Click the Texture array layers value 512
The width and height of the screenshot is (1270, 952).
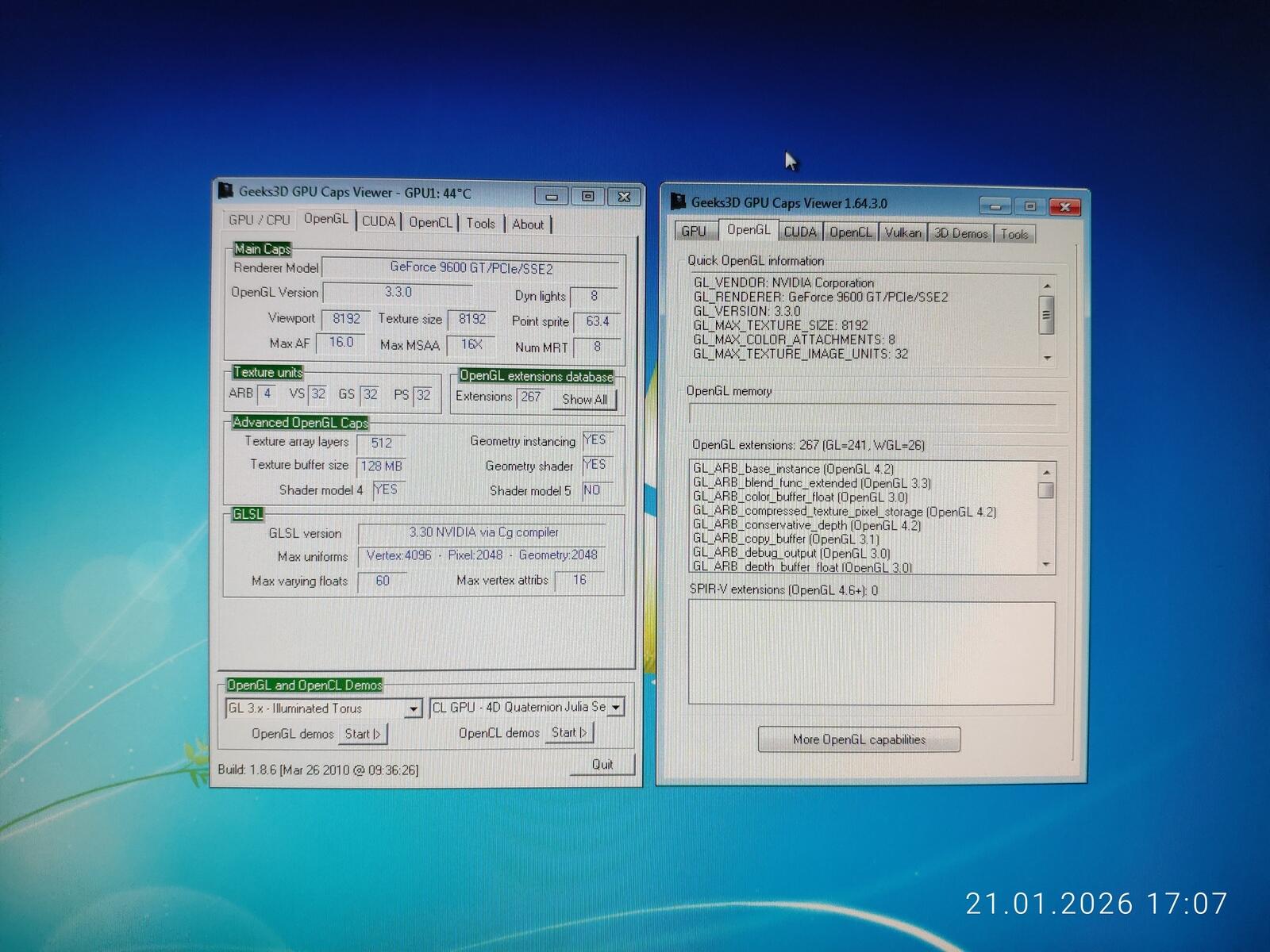point(381,443)
